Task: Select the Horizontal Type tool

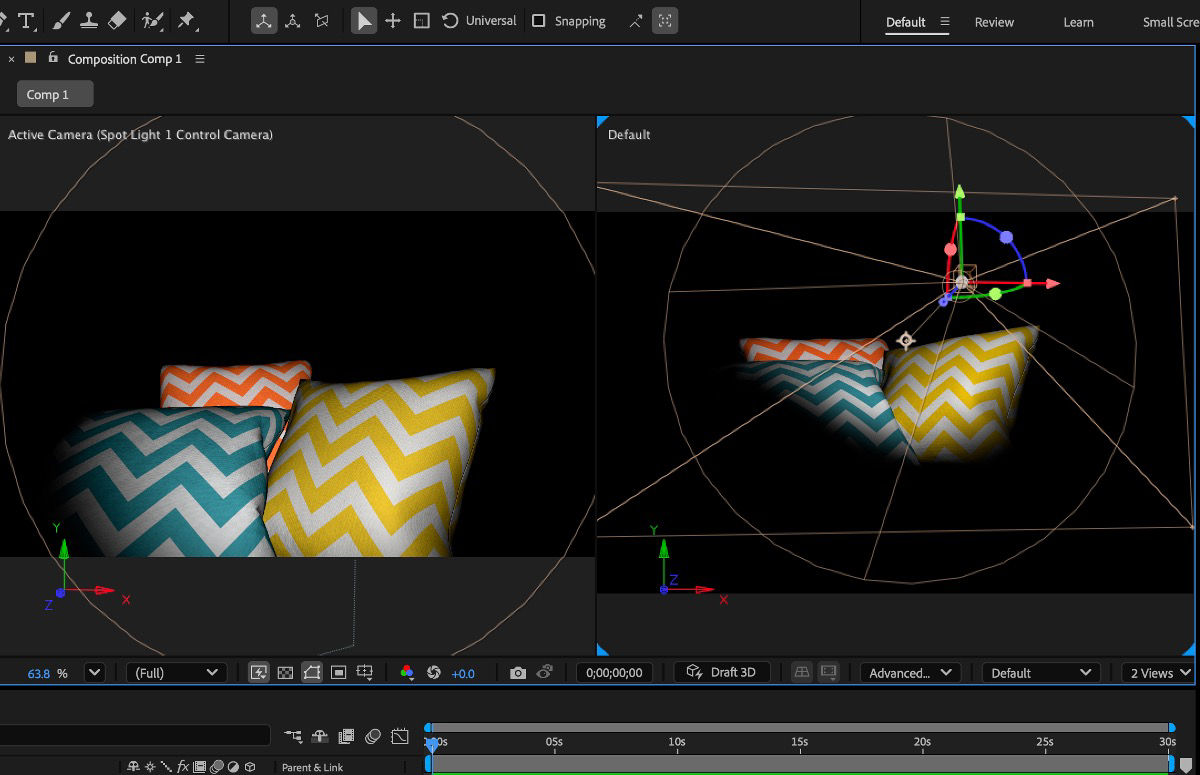Action: tap(27, 20)
